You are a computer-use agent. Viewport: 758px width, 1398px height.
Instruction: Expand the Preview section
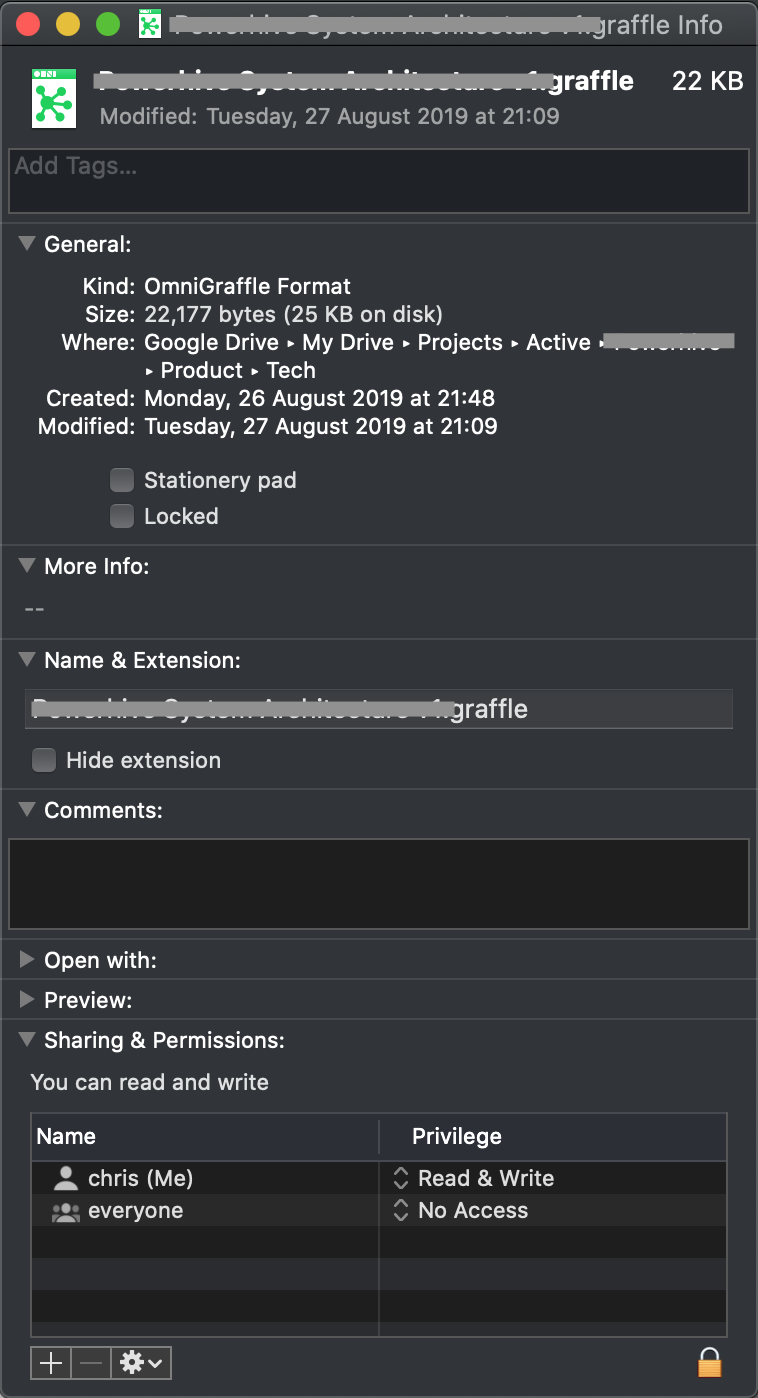pyautogui.click(x=27, y=1000)
